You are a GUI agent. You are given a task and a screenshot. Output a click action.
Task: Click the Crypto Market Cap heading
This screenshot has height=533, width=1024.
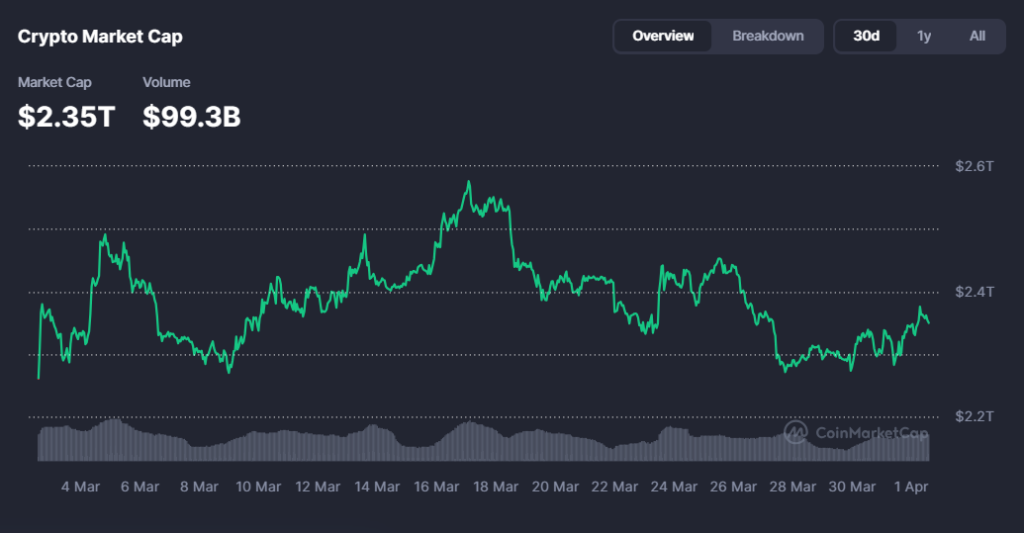[x=100, y=37]
